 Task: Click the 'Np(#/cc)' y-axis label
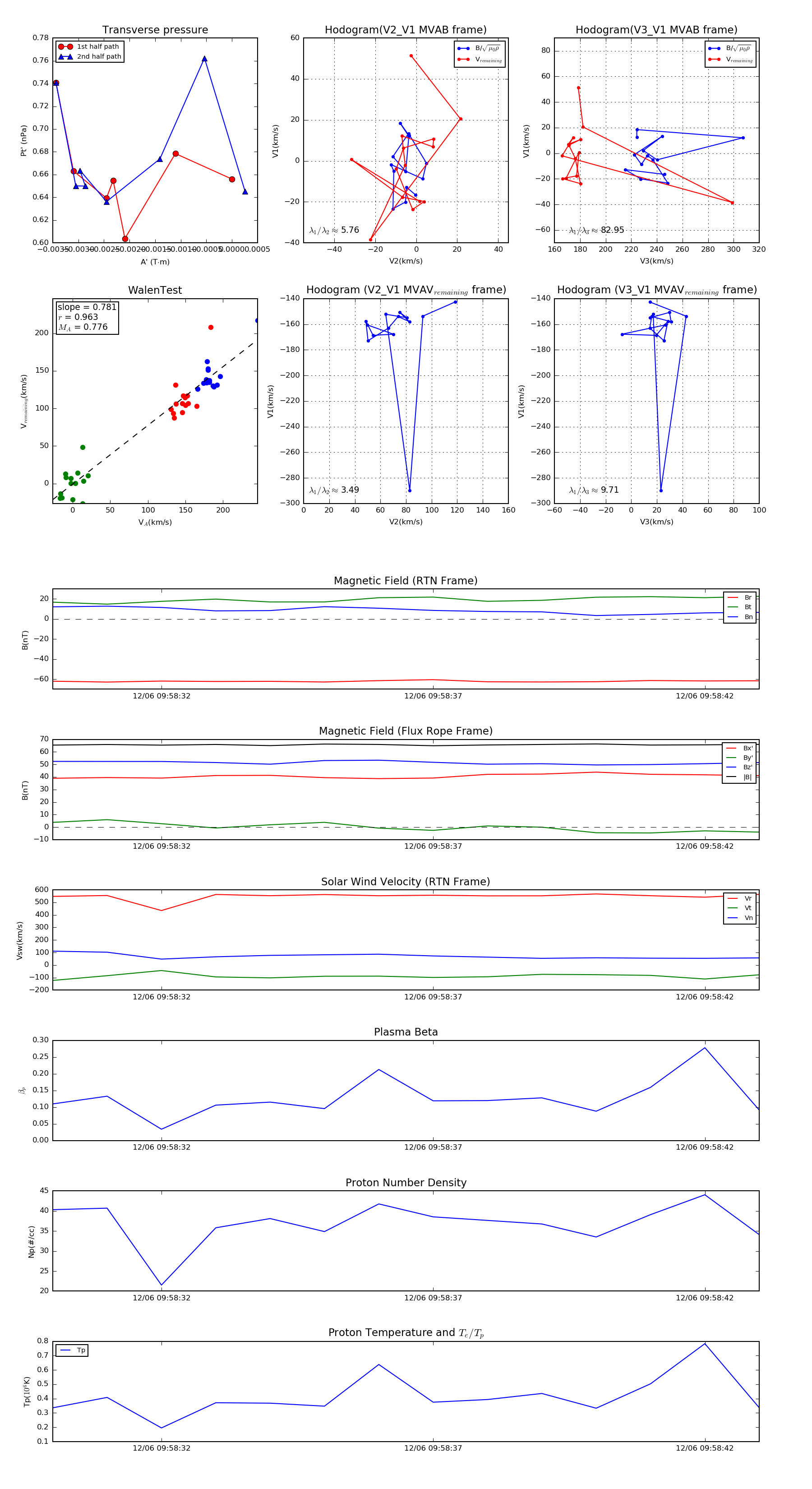(31, 1242)
